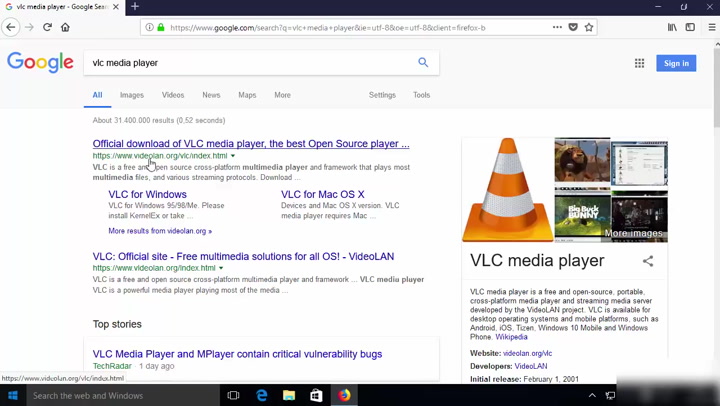The height and width of the screenshot is (406, 720).
Task: Expand the arrow beside the first videolan.org URL
Action: click(233, 156)
